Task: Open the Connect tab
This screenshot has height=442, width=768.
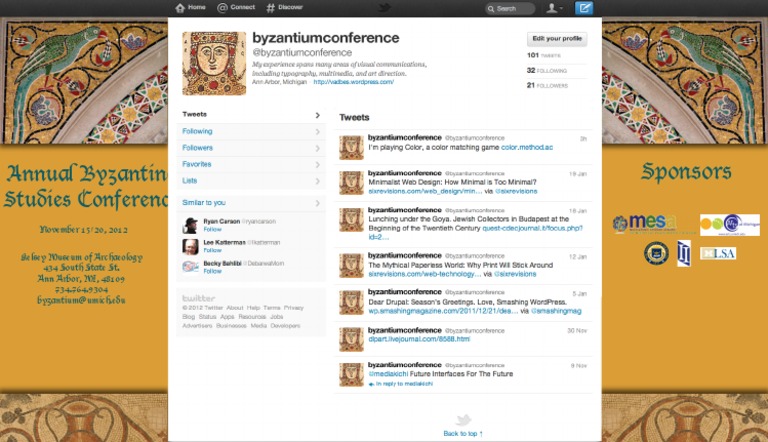Action: pos(236,7)
